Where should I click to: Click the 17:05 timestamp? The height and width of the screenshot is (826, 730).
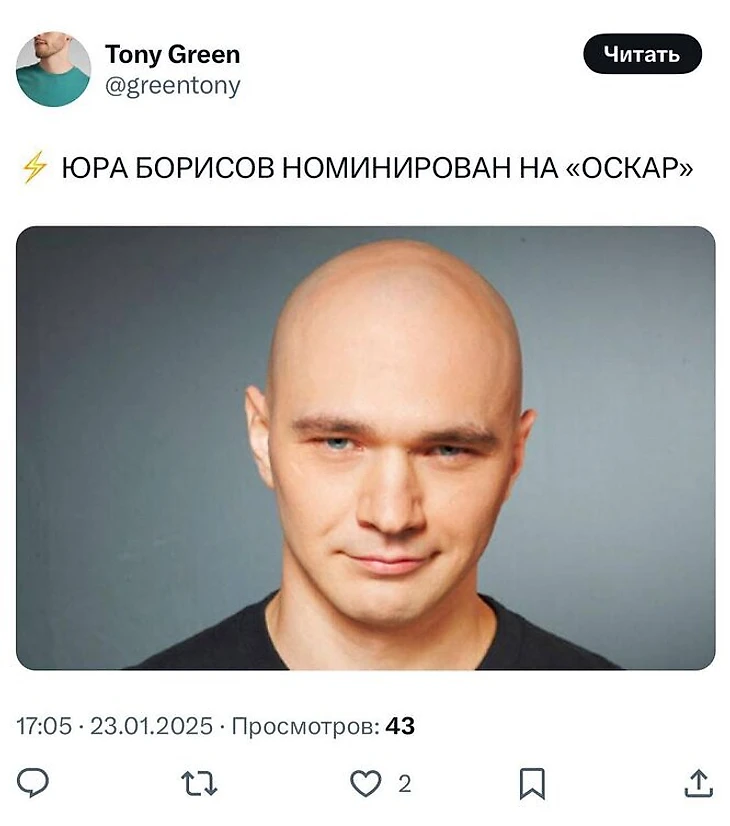point(44,726)
